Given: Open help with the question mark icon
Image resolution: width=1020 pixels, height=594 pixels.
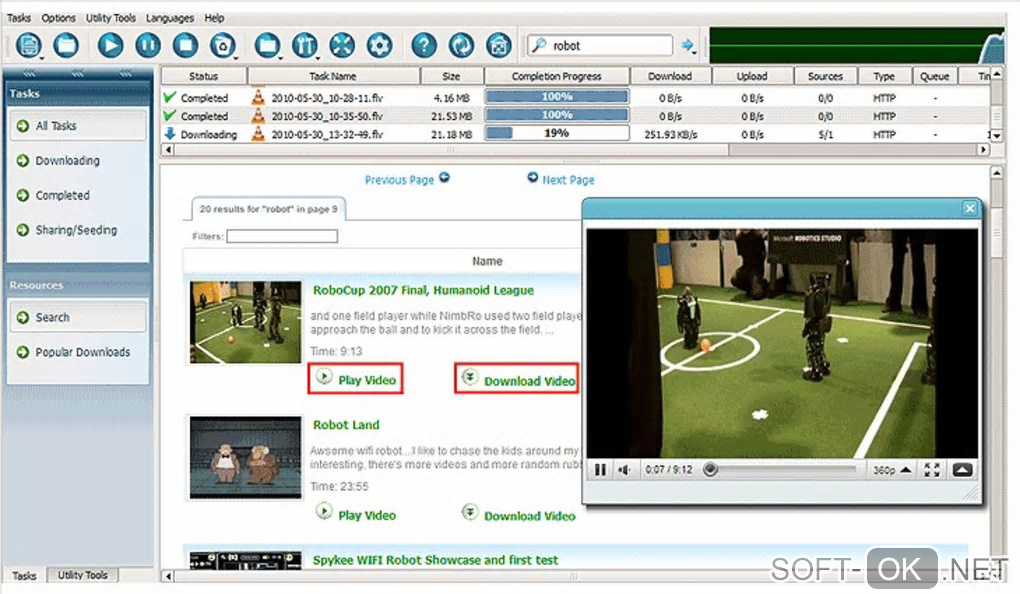Looking at the screenshot, I should (x=423, y=45).
